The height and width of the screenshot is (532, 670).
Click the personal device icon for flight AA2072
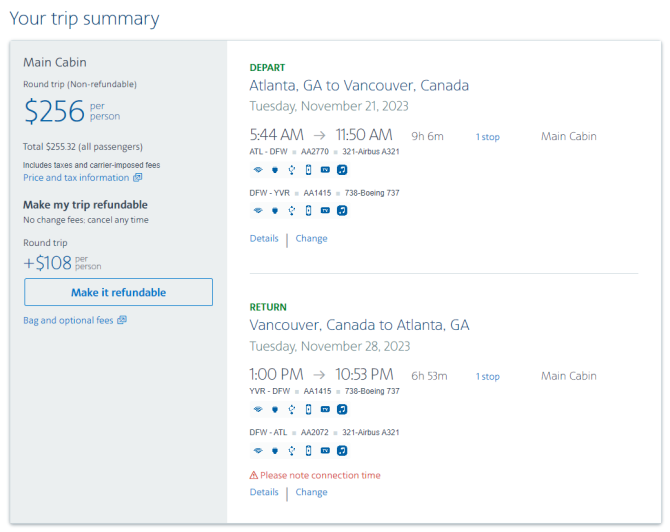(309, 450)
